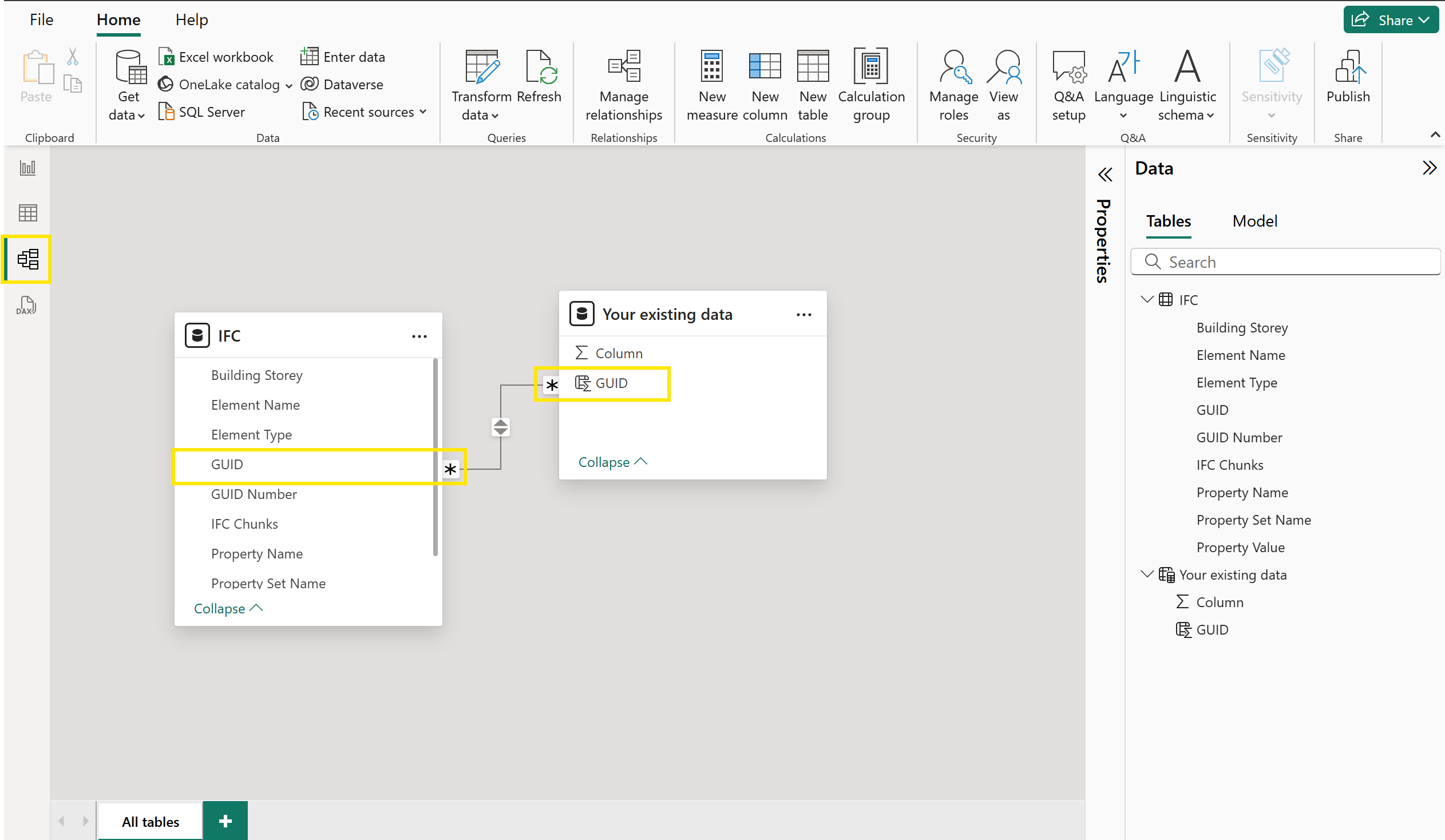
Task: Switch to Model tab in Data pane
Action: [1254, 221]
